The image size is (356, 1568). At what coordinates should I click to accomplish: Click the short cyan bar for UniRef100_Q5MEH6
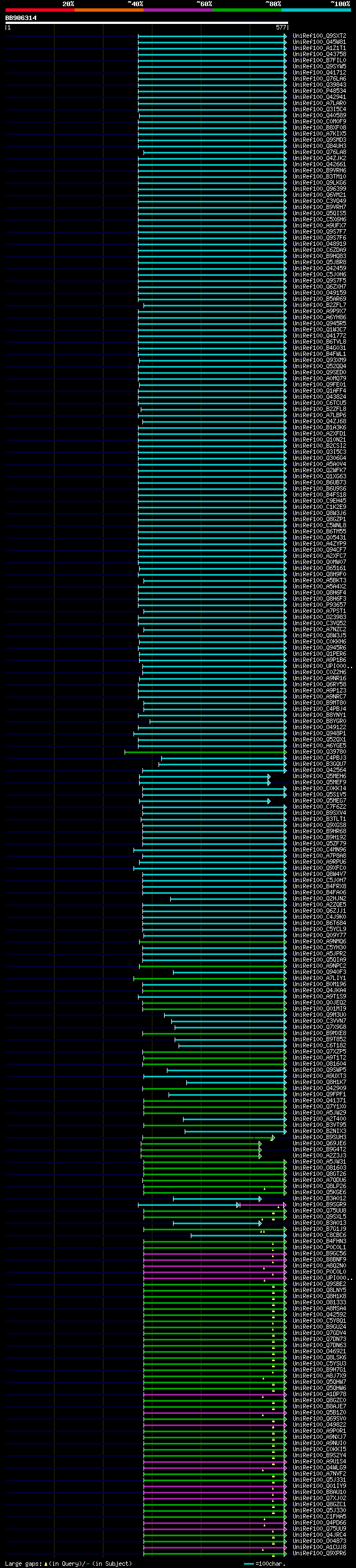[x=206, y=776]
